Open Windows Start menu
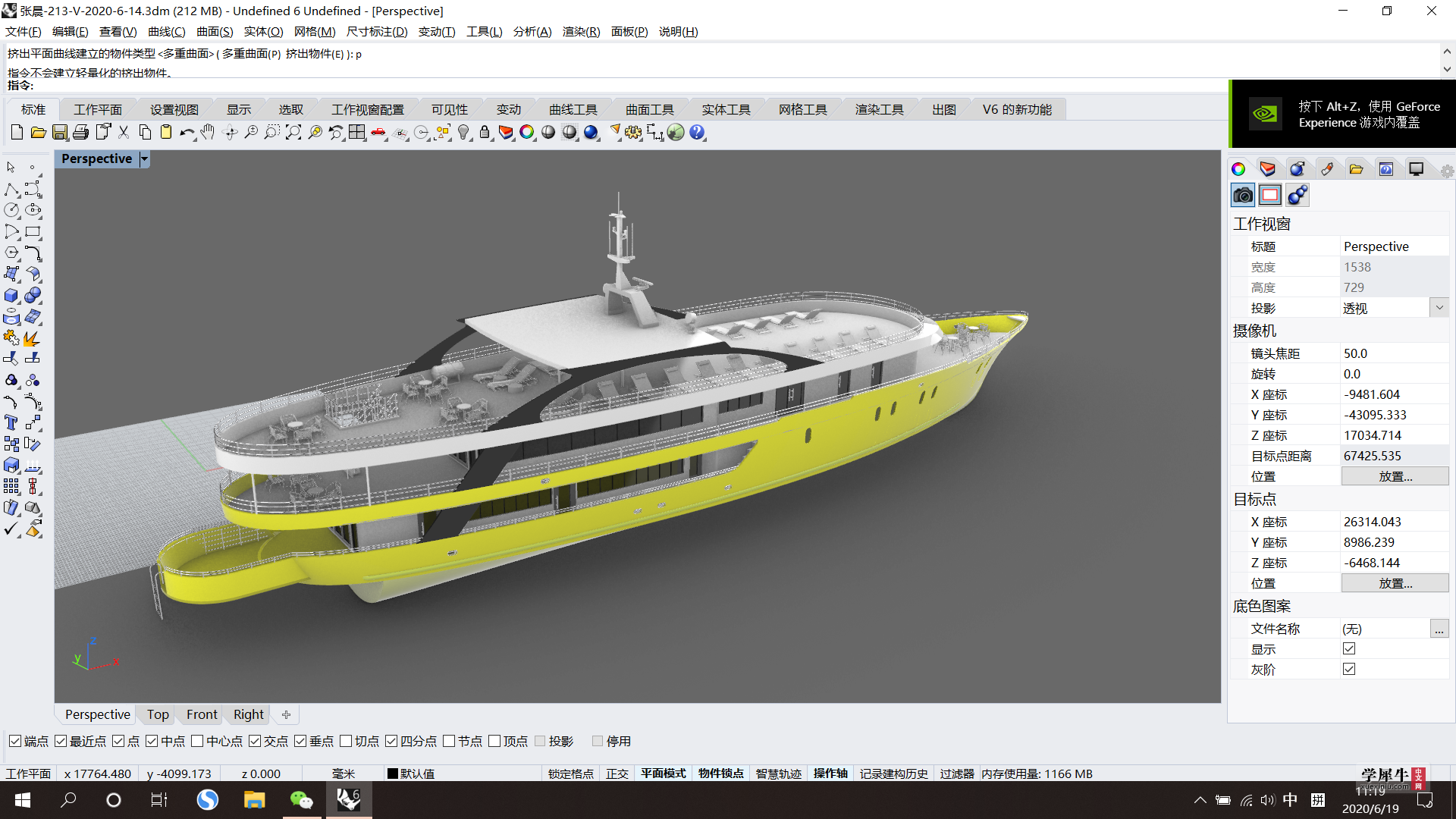 coord(23,800)
